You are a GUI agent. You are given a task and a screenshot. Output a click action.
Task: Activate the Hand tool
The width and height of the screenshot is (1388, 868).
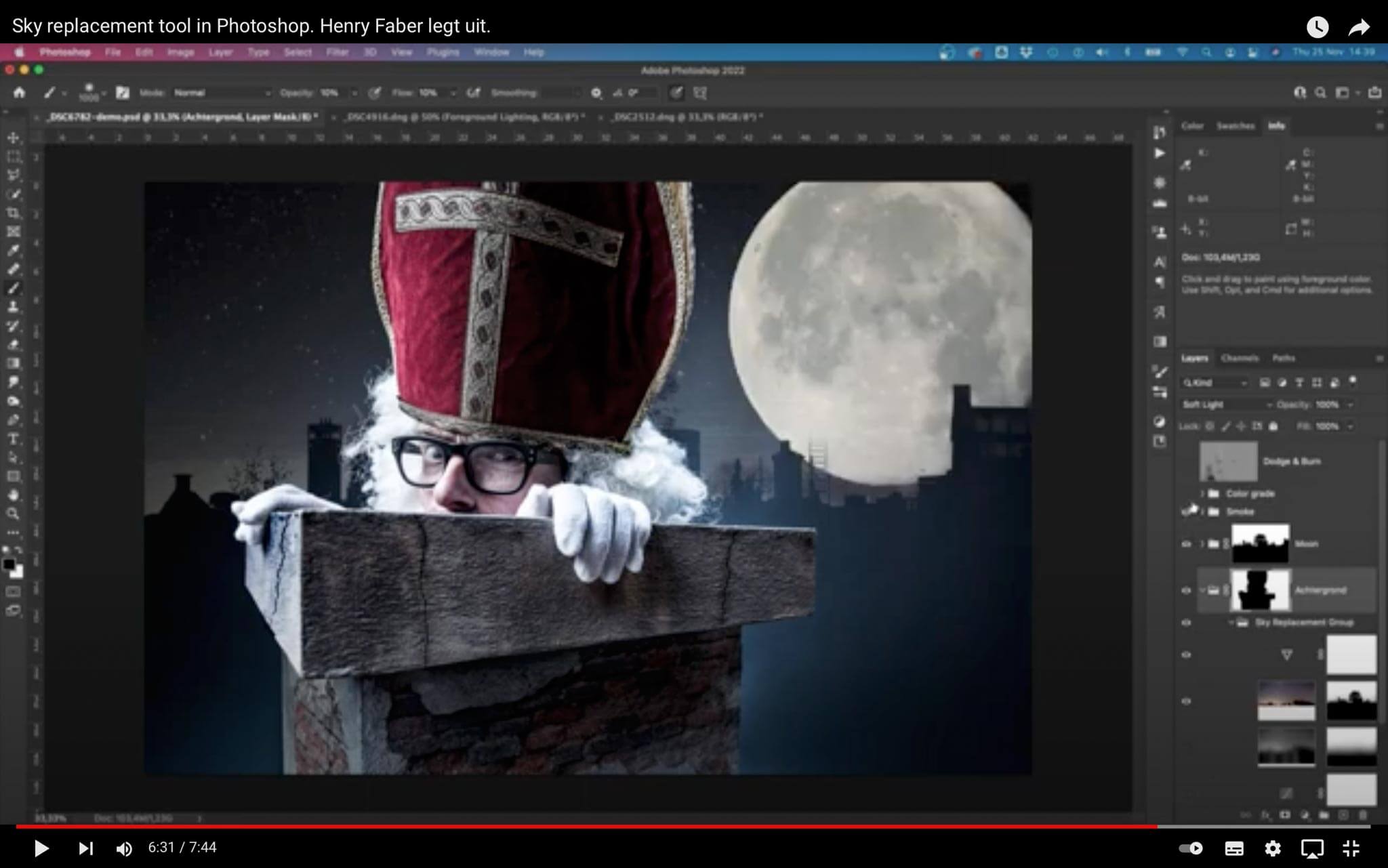[13, 495]
